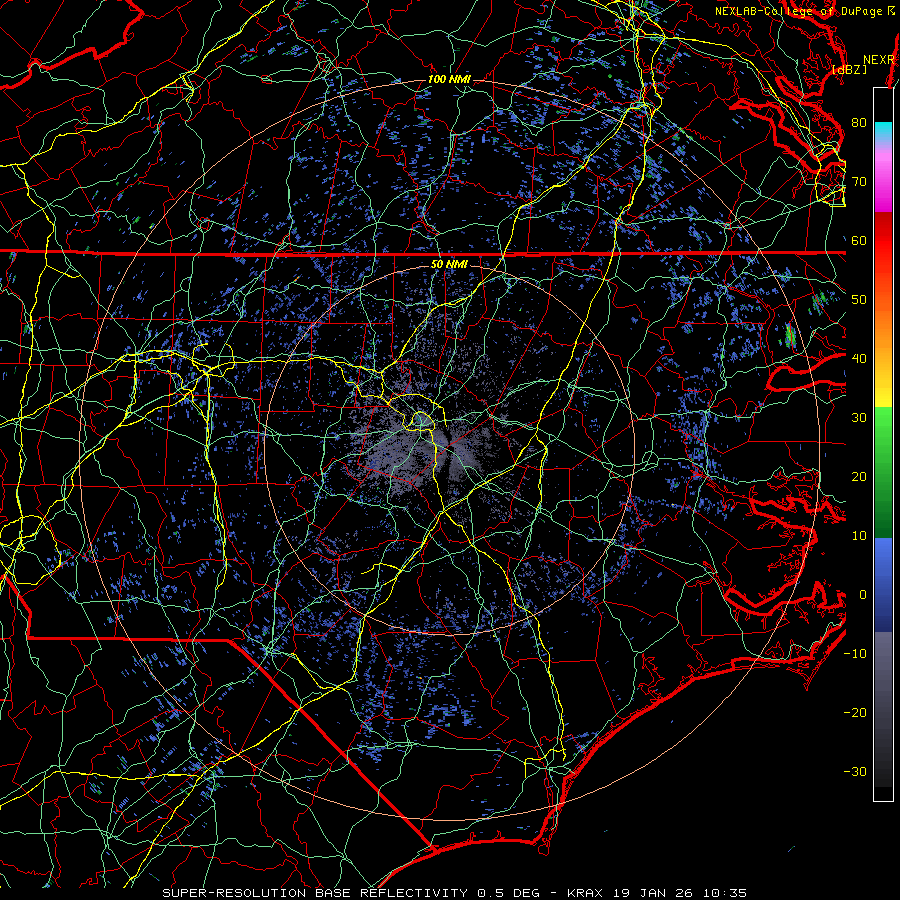The image size is (900, 900).
Task: Pick the cyan top segment of the color bar
Action: [883, 131]
